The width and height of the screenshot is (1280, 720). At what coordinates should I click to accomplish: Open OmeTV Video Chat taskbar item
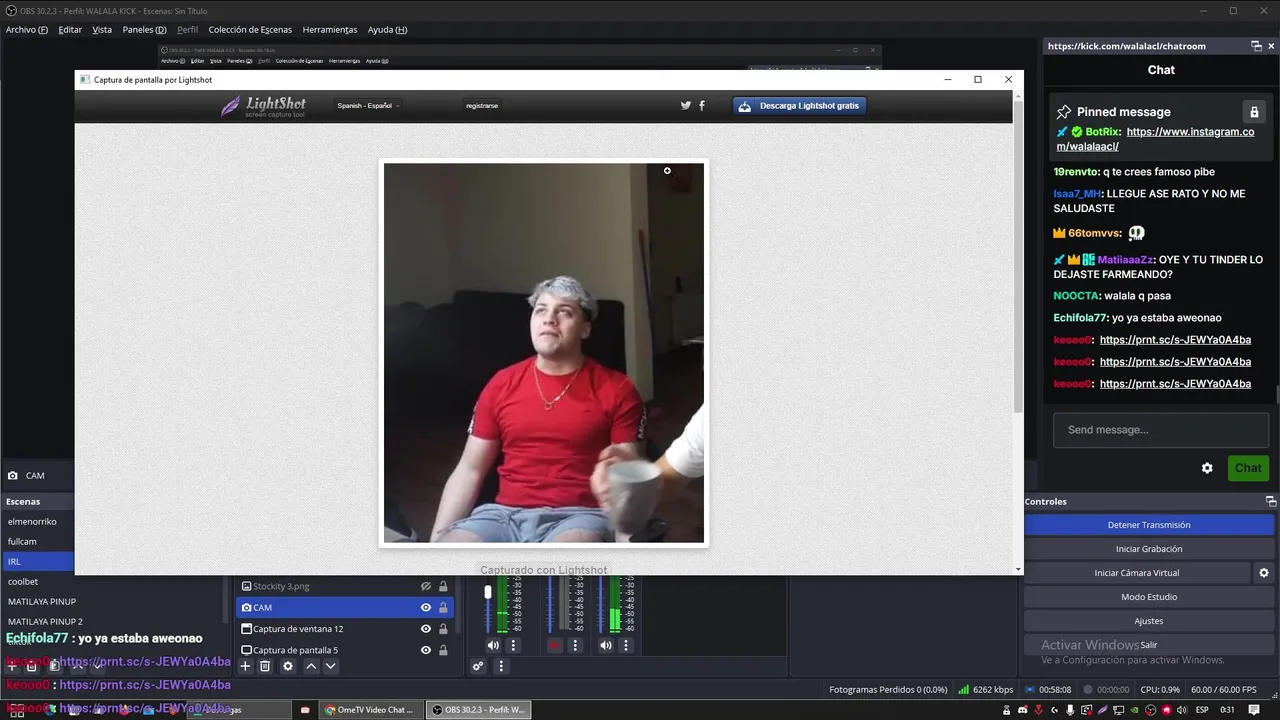click(369, 710)
